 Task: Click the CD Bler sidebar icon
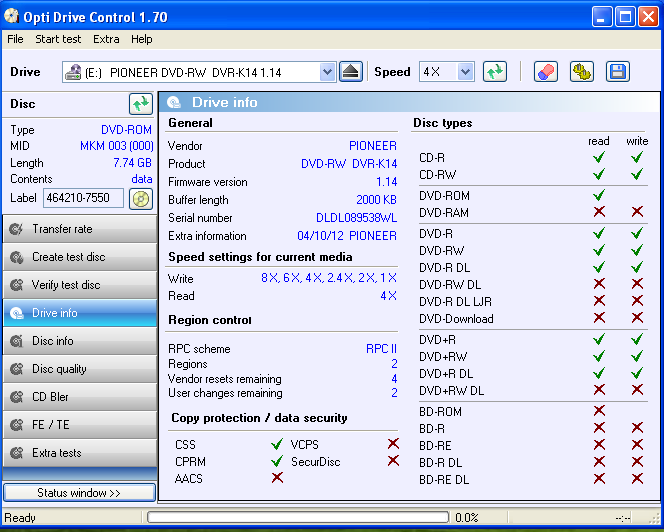(16, 397)
